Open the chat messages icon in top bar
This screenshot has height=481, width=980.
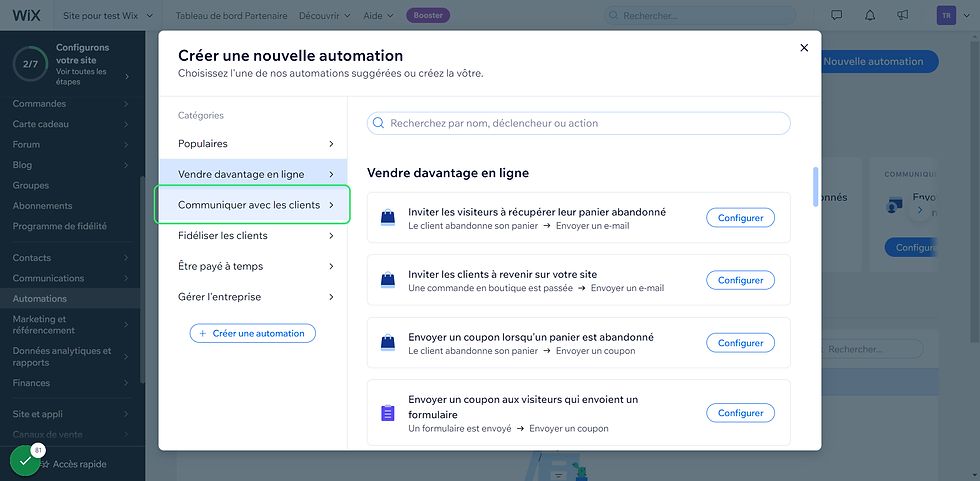tap(836, 15)
